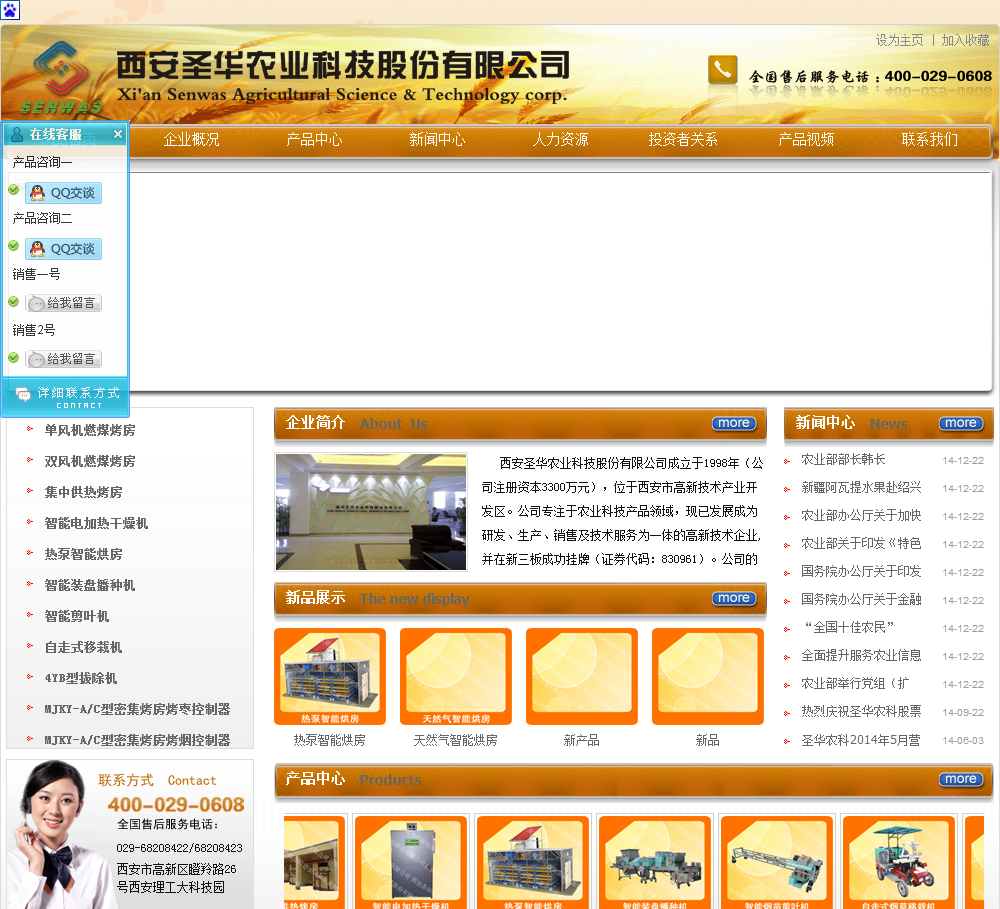Open 新产品 placeholder thumbnail

(582, 677)
